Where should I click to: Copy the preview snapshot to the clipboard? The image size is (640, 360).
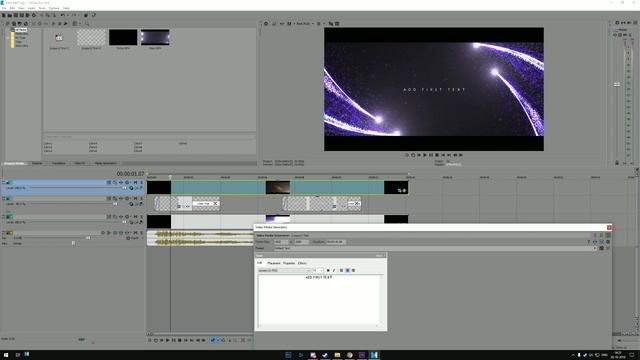click(331, 24)
